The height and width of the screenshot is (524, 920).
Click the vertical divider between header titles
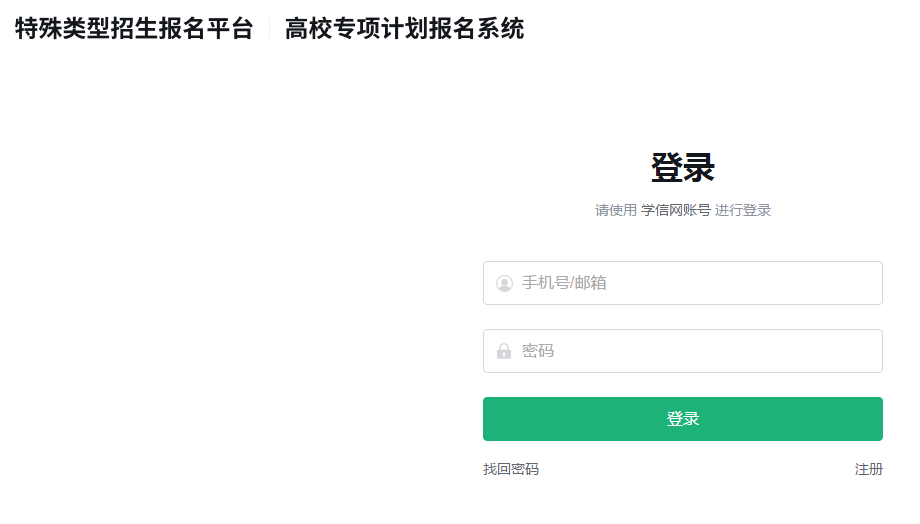[269, 29]
